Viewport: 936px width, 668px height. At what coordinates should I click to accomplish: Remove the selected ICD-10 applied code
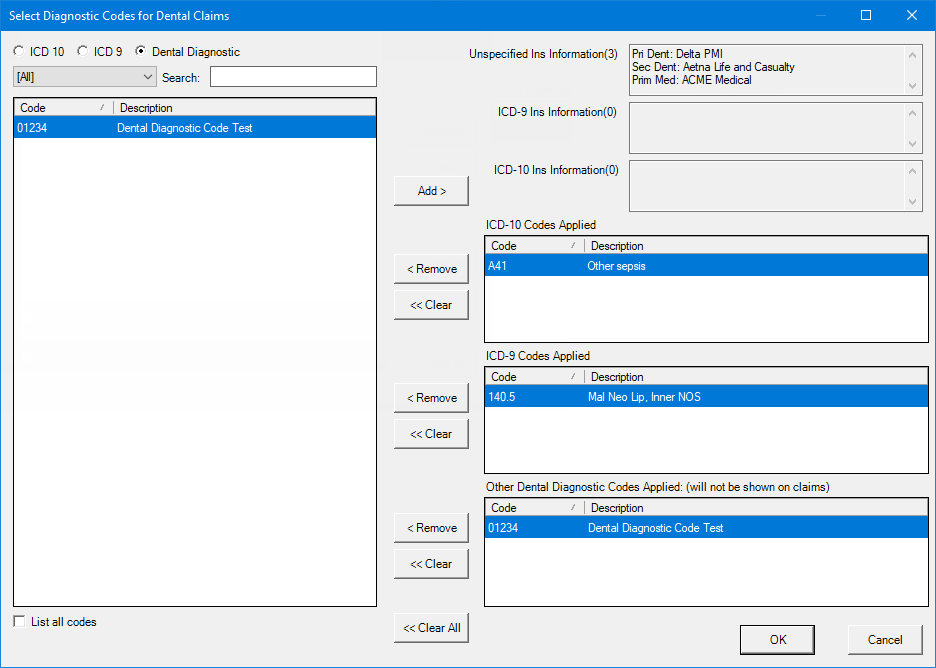pyautogui.click(x=431, y=269)
